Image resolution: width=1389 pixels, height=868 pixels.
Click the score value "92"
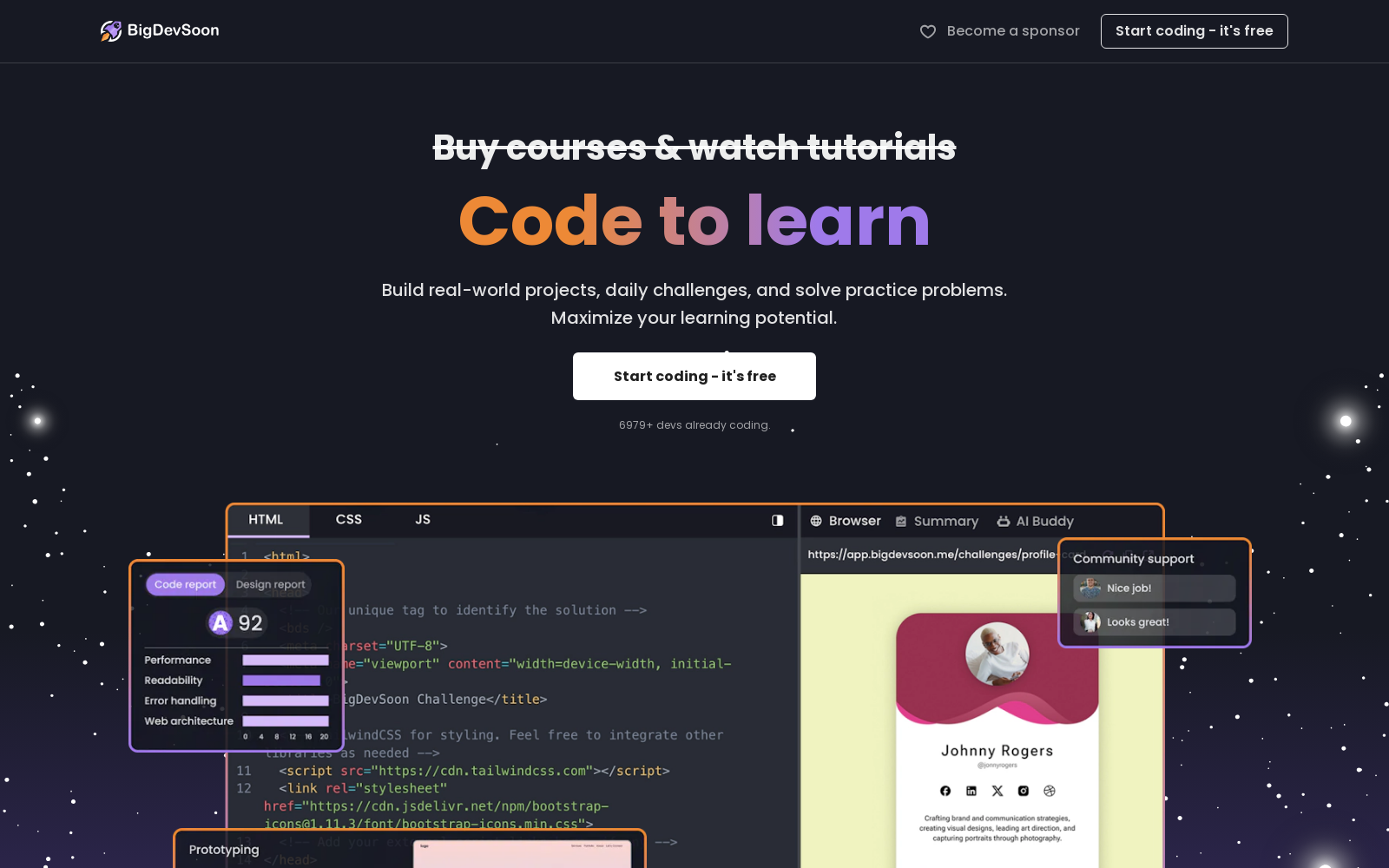click(251, 623)
